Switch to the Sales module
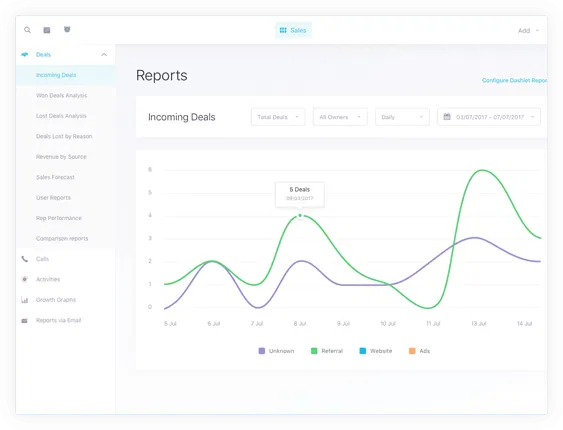The image size is (563, 430). click(293, 30)
